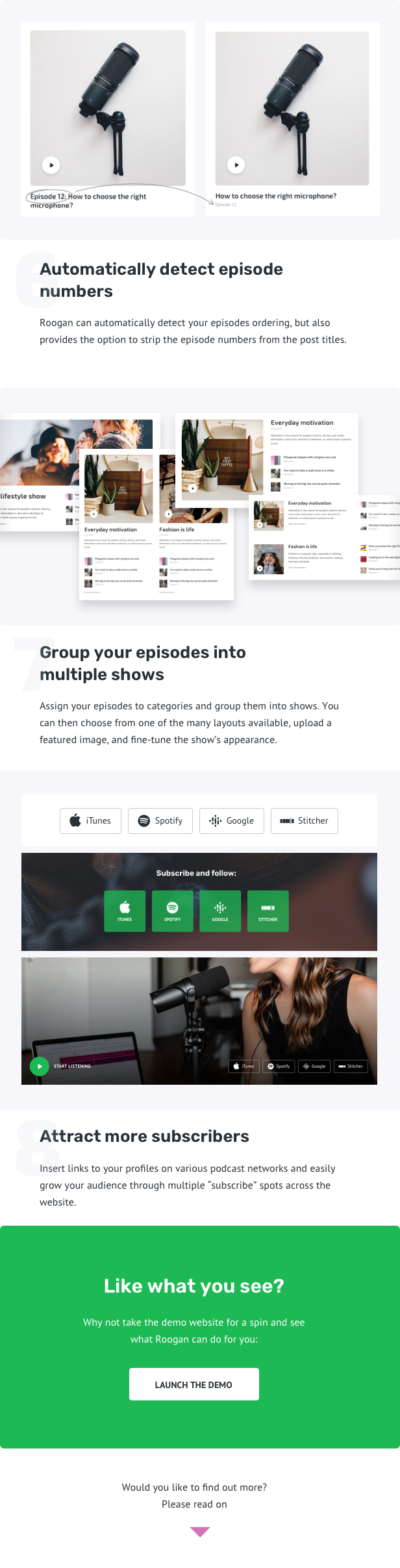Click small Google badge on microphone banner

point(314,1066)
